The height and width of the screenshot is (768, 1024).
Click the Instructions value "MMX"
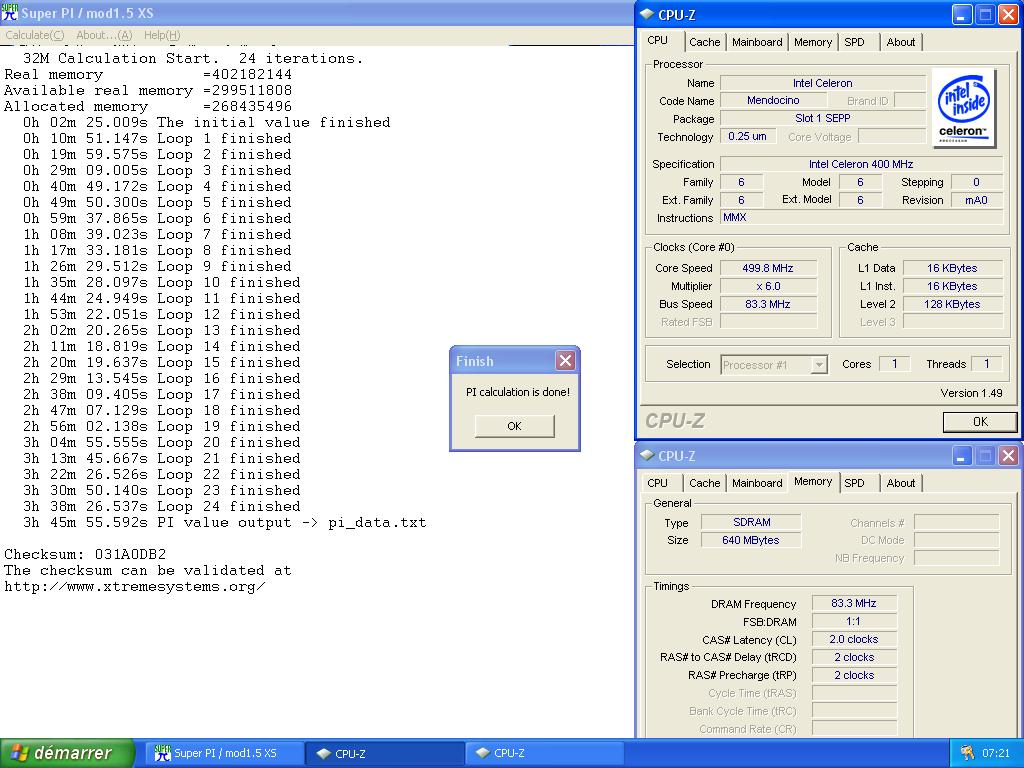click(861, 217)
